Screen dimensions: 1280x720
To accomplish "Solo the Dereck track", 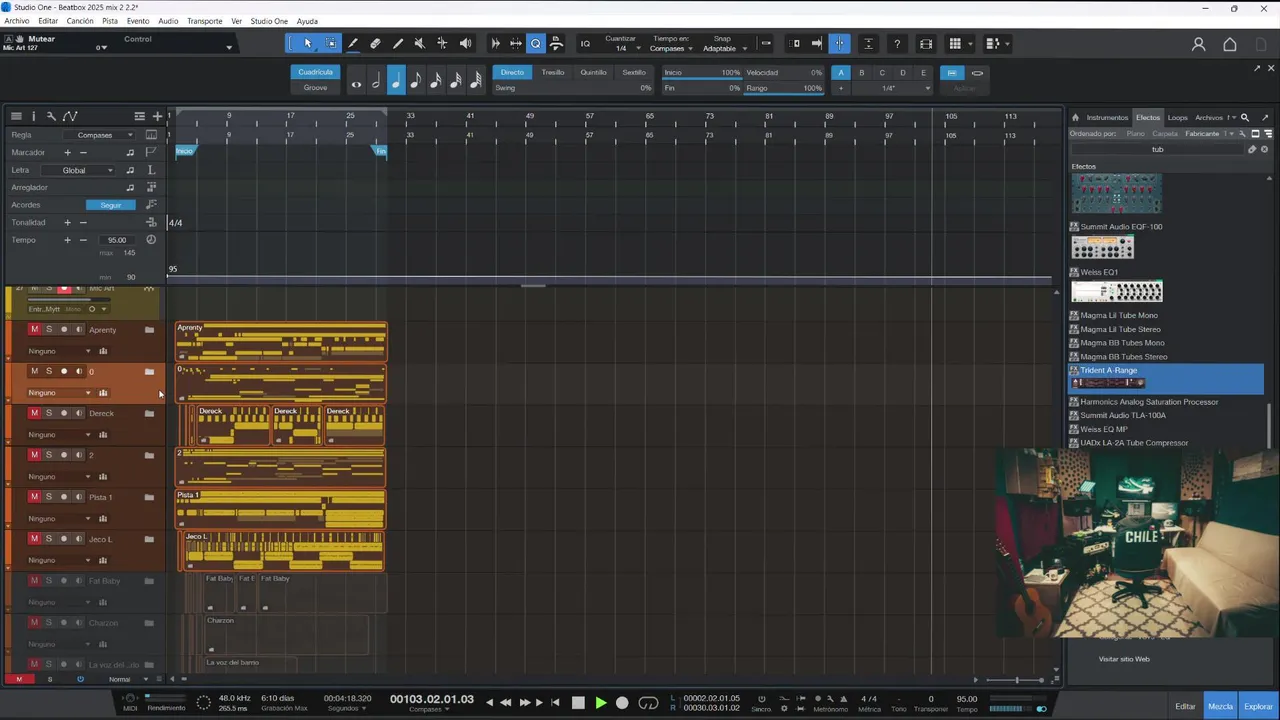I will pyautogui.click(x=49, y=413).
